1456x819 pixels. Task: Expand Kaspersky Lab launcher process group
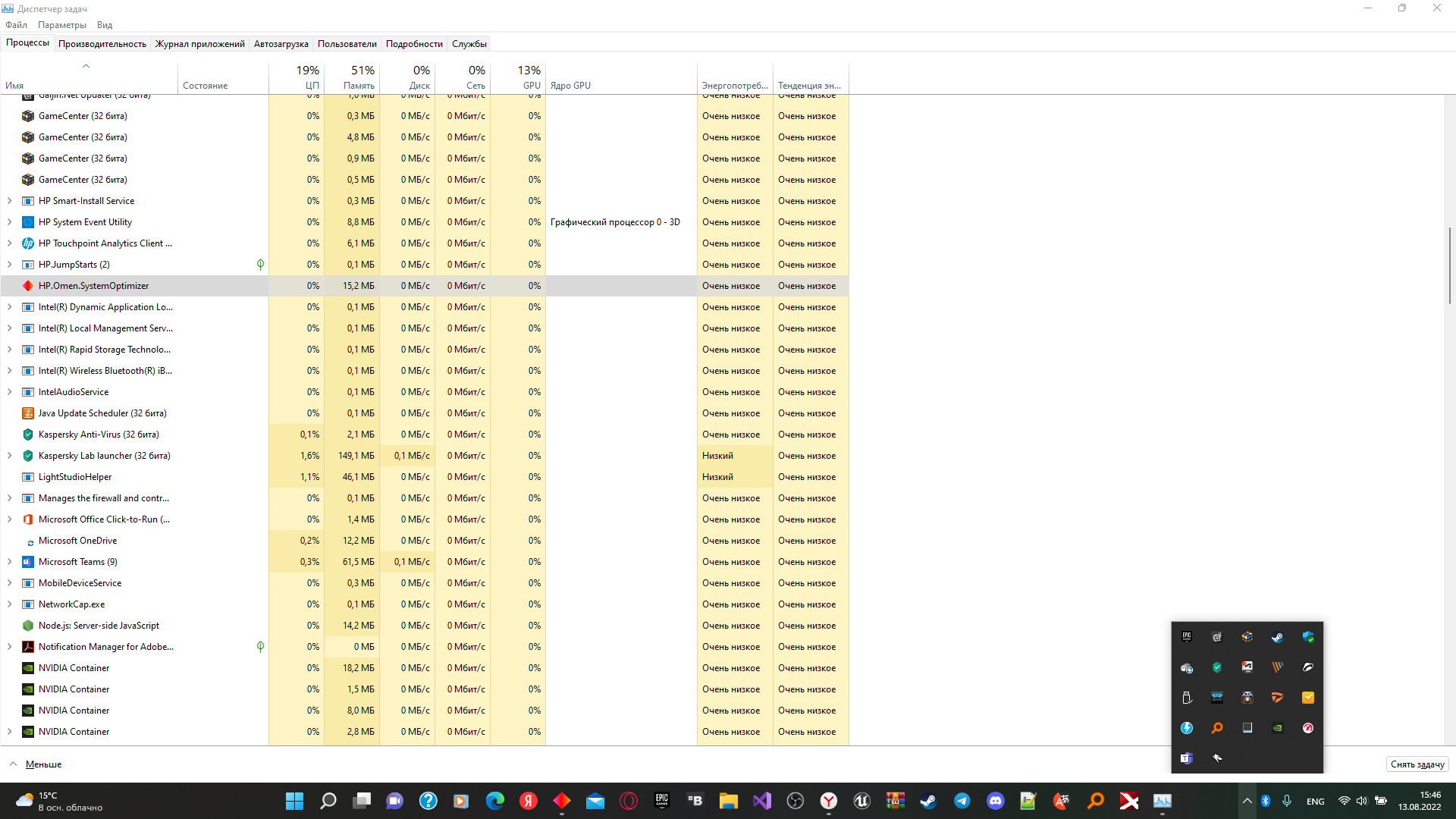[x=9, y=456]
